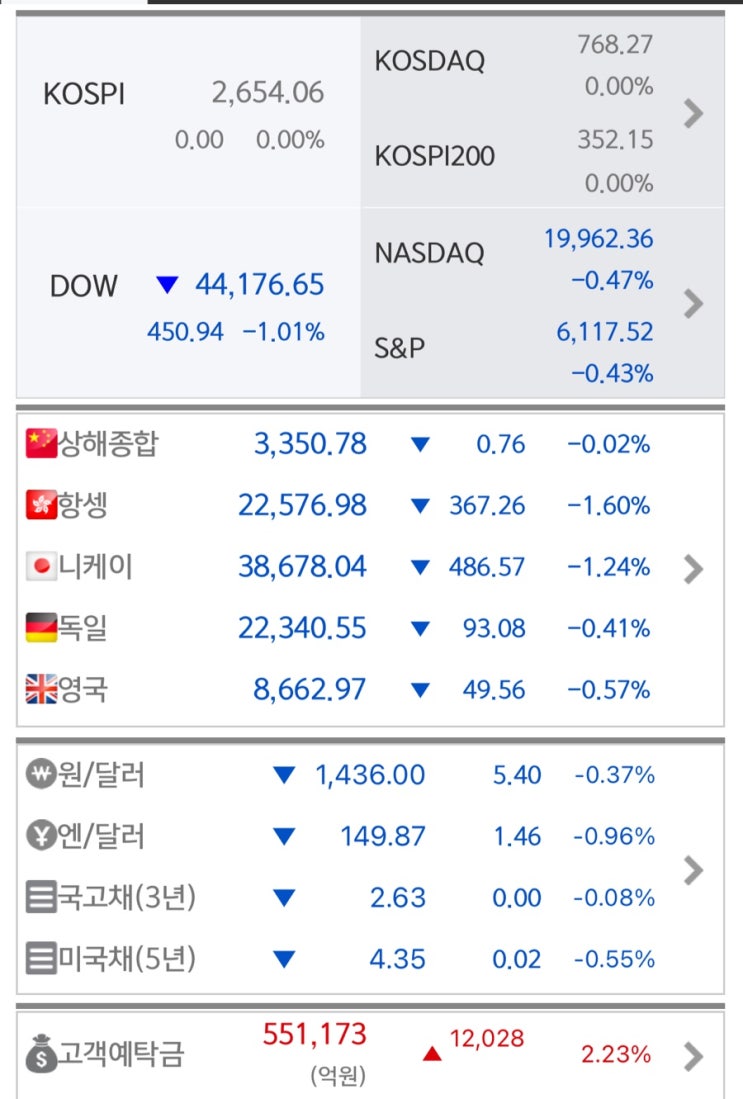
Task: Open the 고객예탁금 detail arrow
Action: 693,1056
